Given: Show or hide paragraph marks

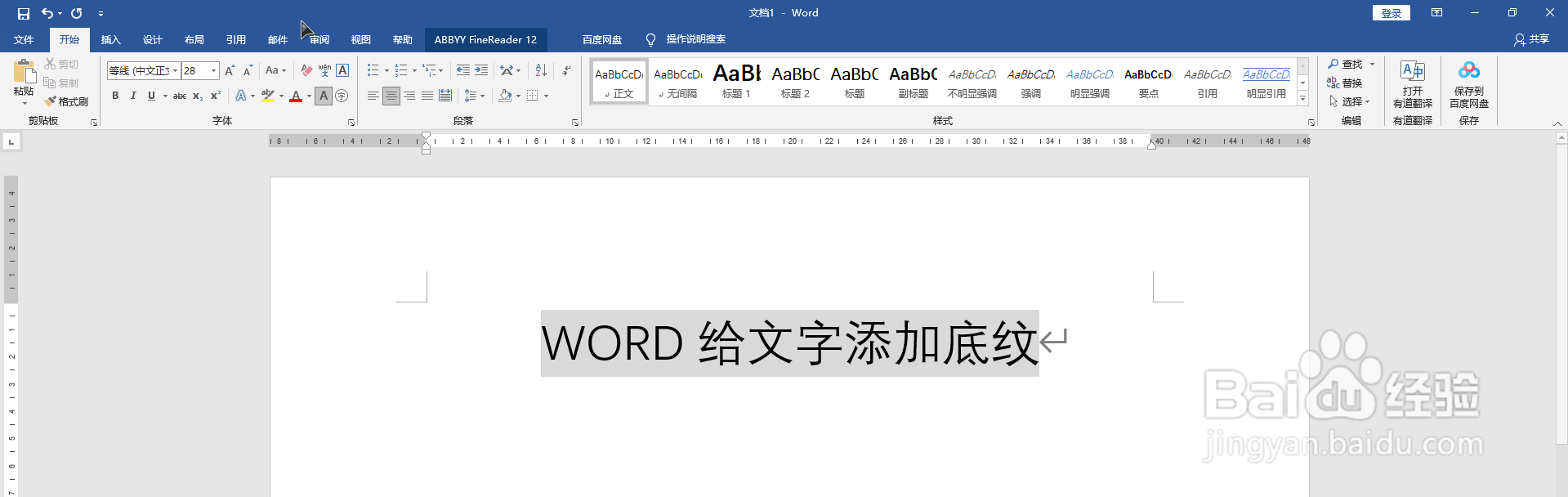Looking at the screenshot, I should coord(566,70).
